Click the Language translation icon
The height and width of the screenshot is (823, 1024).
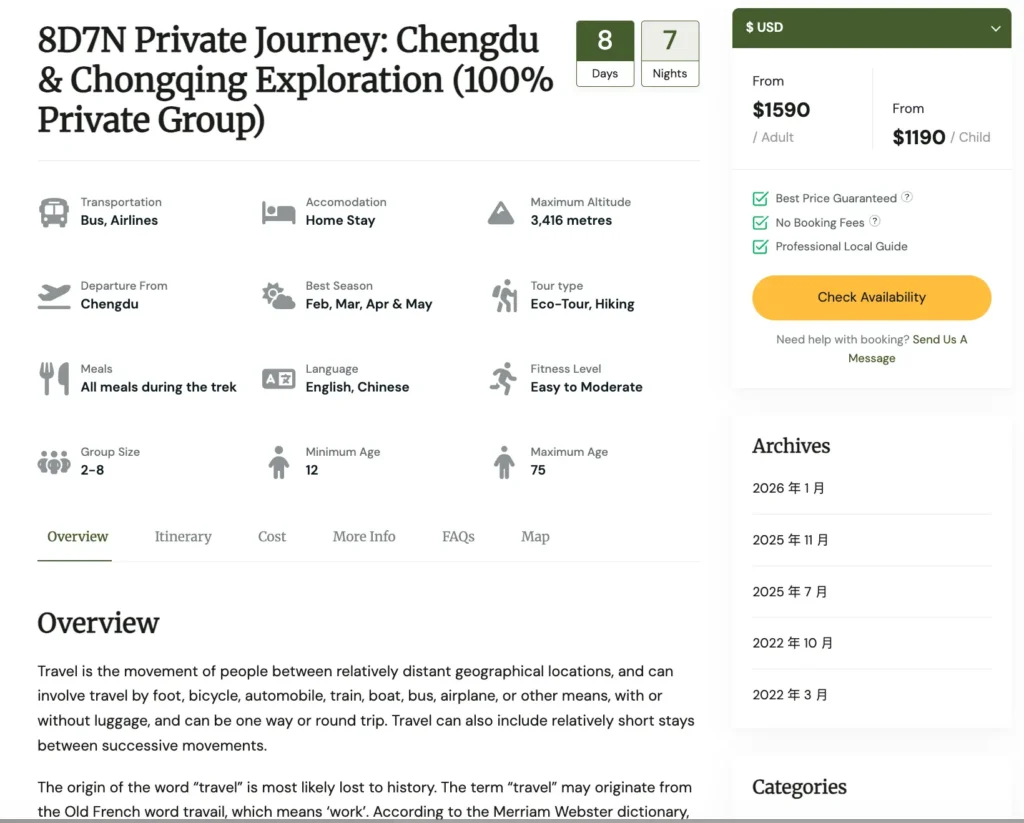point(278,378)
